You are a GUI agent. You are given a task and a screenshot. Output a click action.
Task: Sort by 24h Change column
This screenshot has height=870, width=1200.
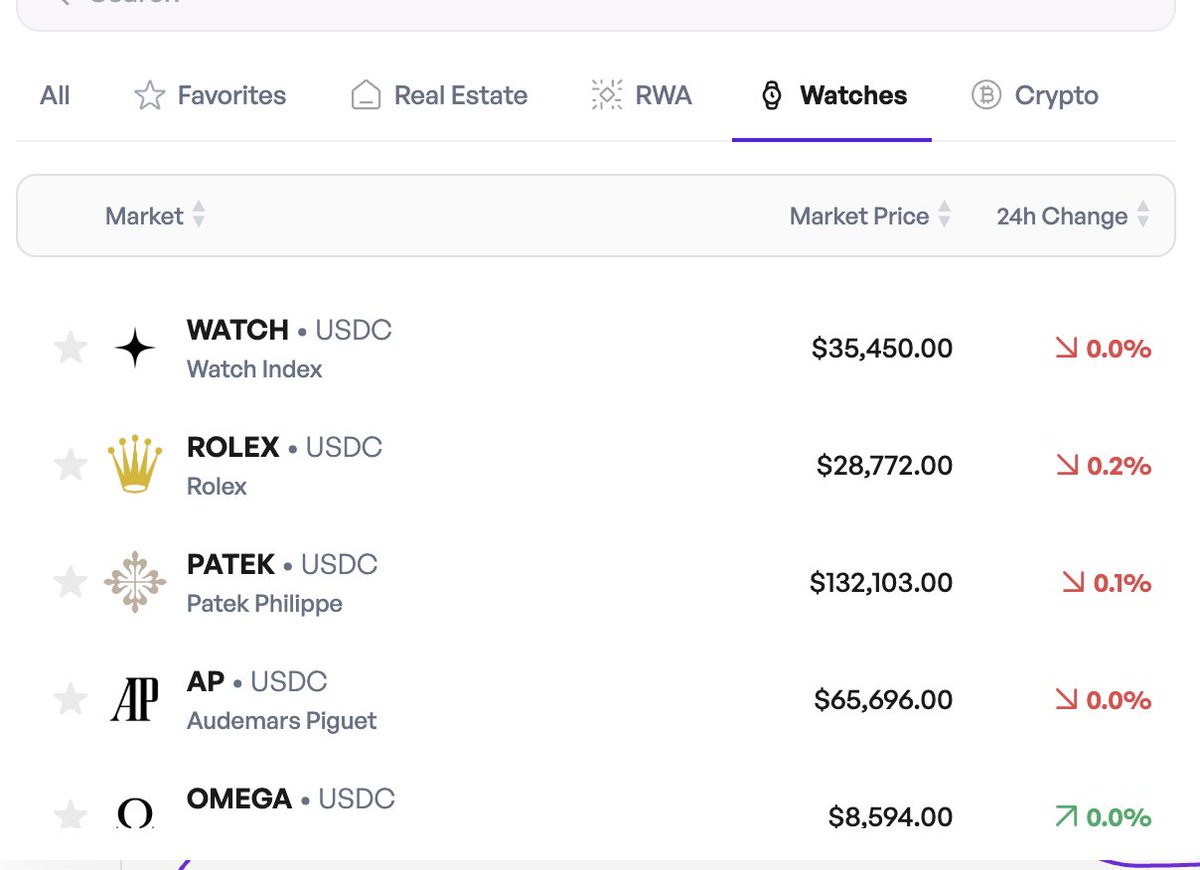(1073, 216)
